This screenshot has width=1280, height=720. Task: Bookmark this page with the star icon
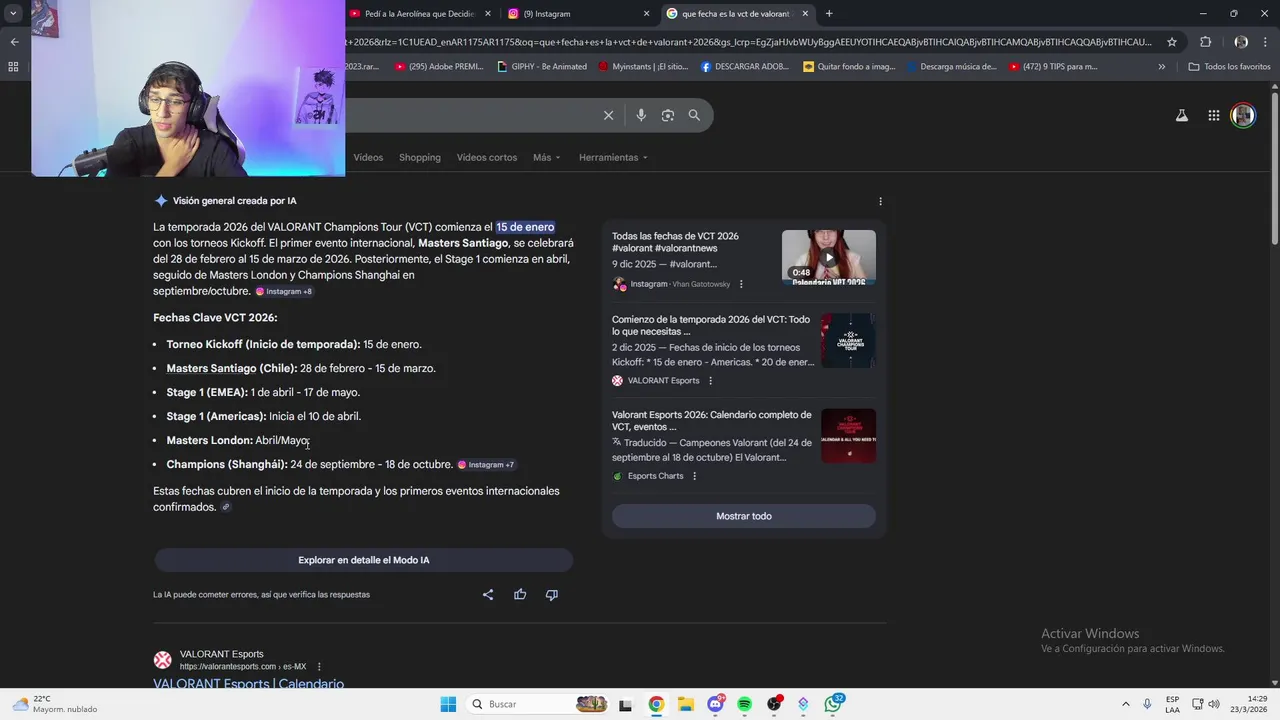[1172, 42]
